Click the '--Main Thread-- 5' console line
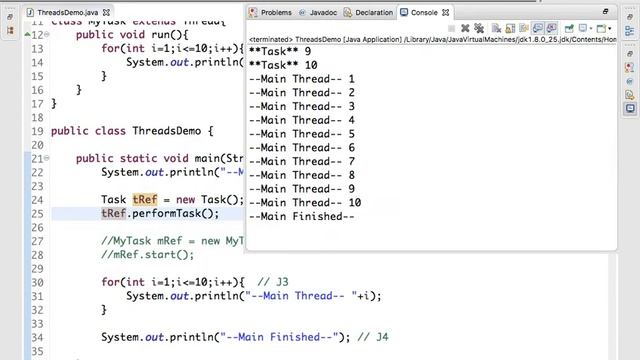640x360 pixels. [302, 134]
